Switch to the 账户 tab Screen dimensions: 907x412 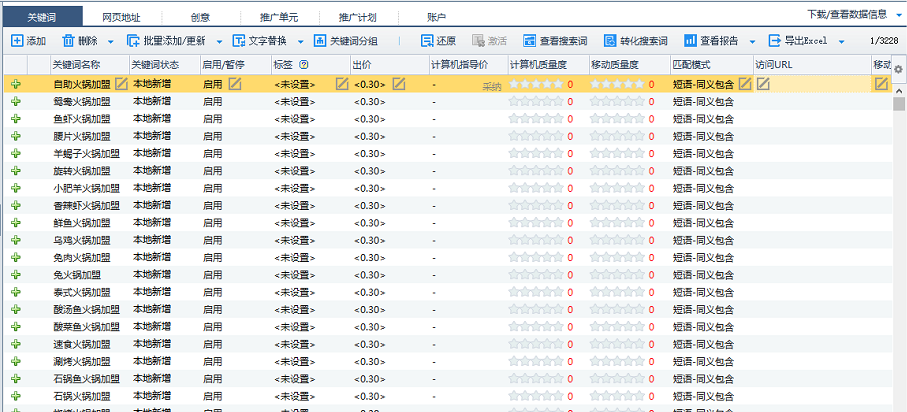coord(437,17)
